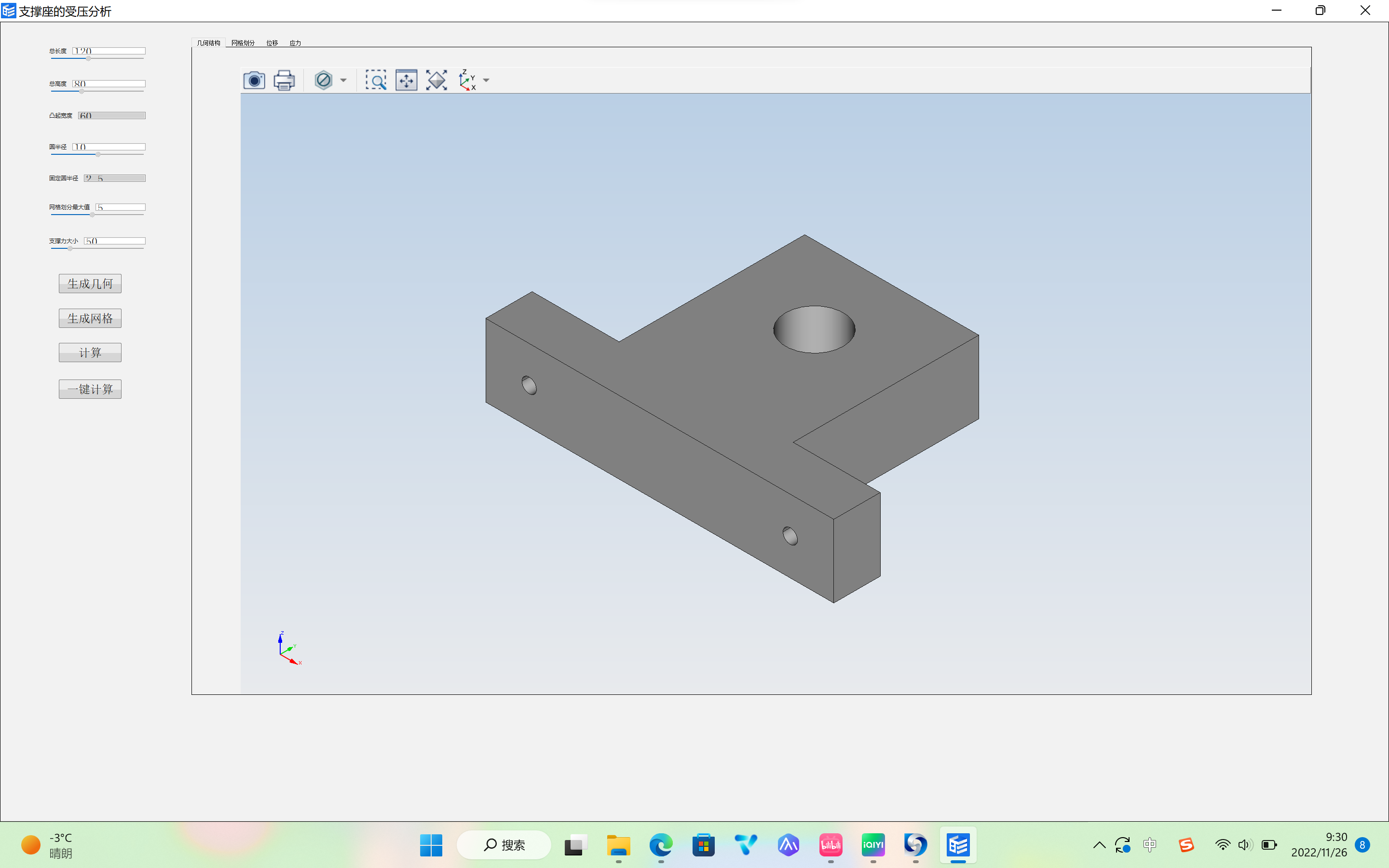Activate the zoom-to-box magnifier tool
Image resolution: width=1389 pixels, height=868 pixels.
tap(376, 81)
